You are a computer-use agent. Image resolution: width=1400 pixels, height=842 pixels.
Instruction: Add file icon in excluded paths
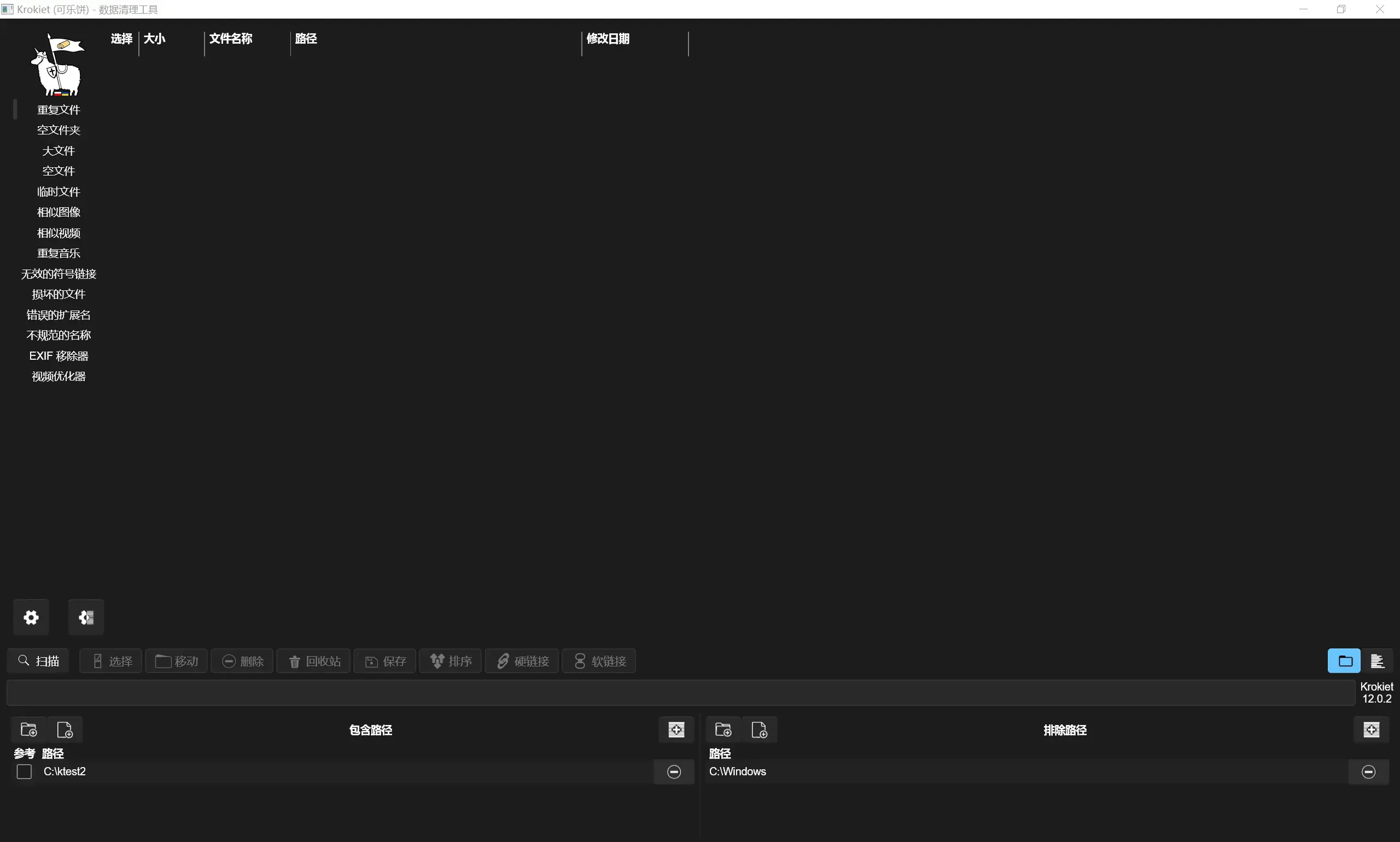(x=759, y=730)
